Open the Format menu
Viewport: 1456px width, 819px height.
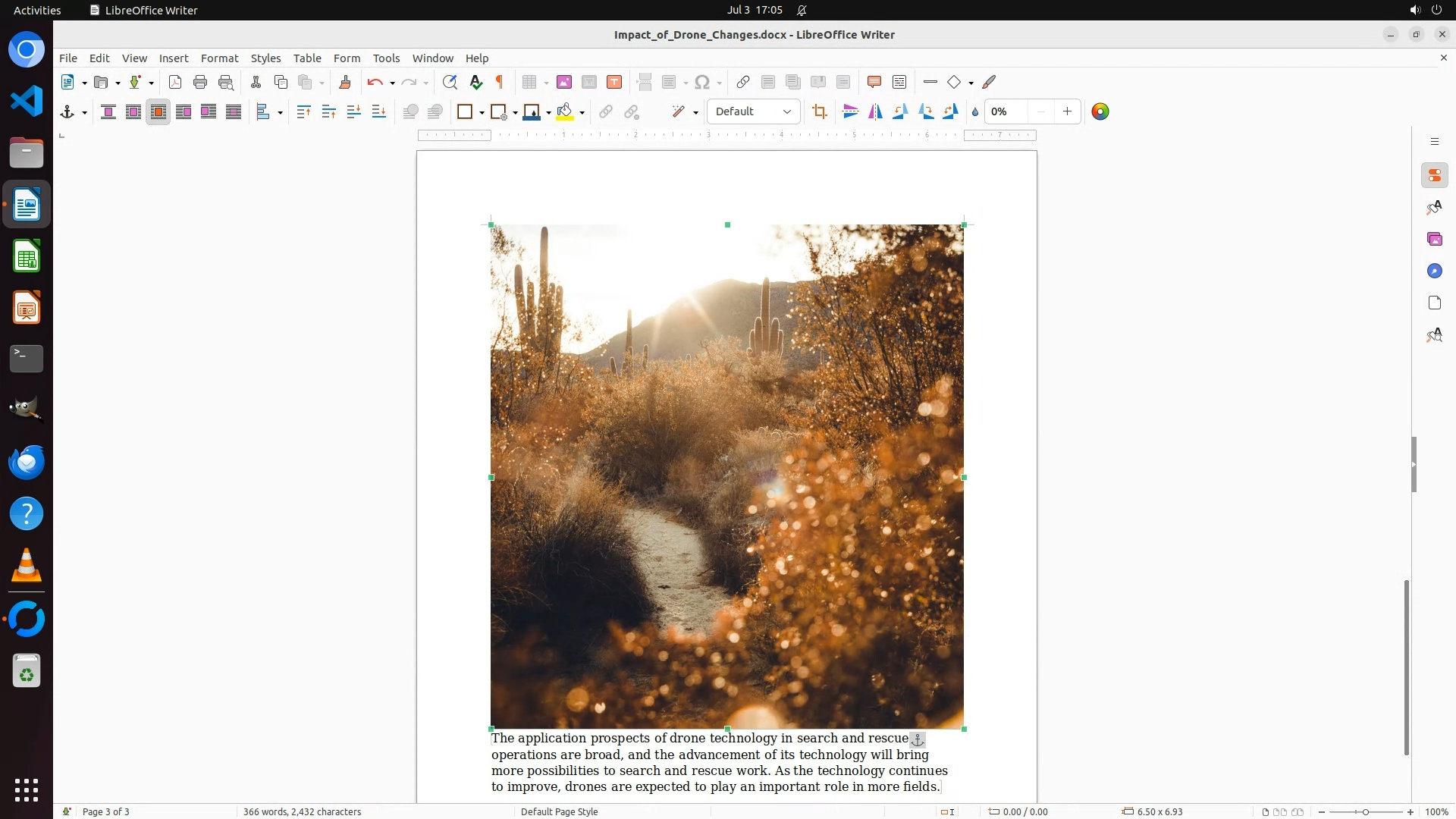pyautogui.click(x=219, y=58)
